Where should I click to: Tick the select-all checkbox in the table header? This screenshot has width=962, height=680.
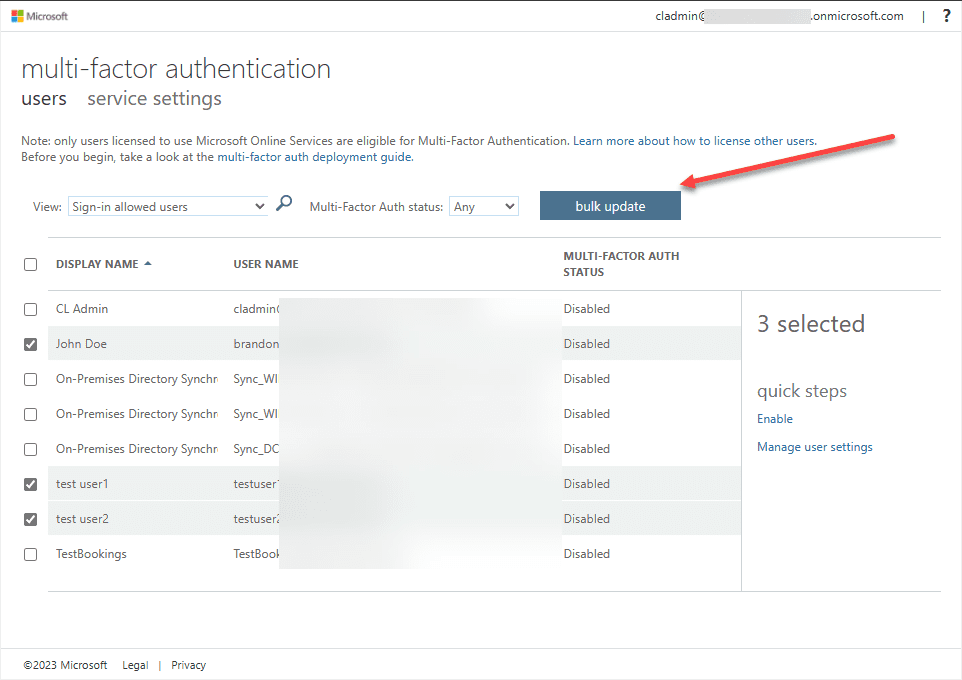click(x=31, y=265)
